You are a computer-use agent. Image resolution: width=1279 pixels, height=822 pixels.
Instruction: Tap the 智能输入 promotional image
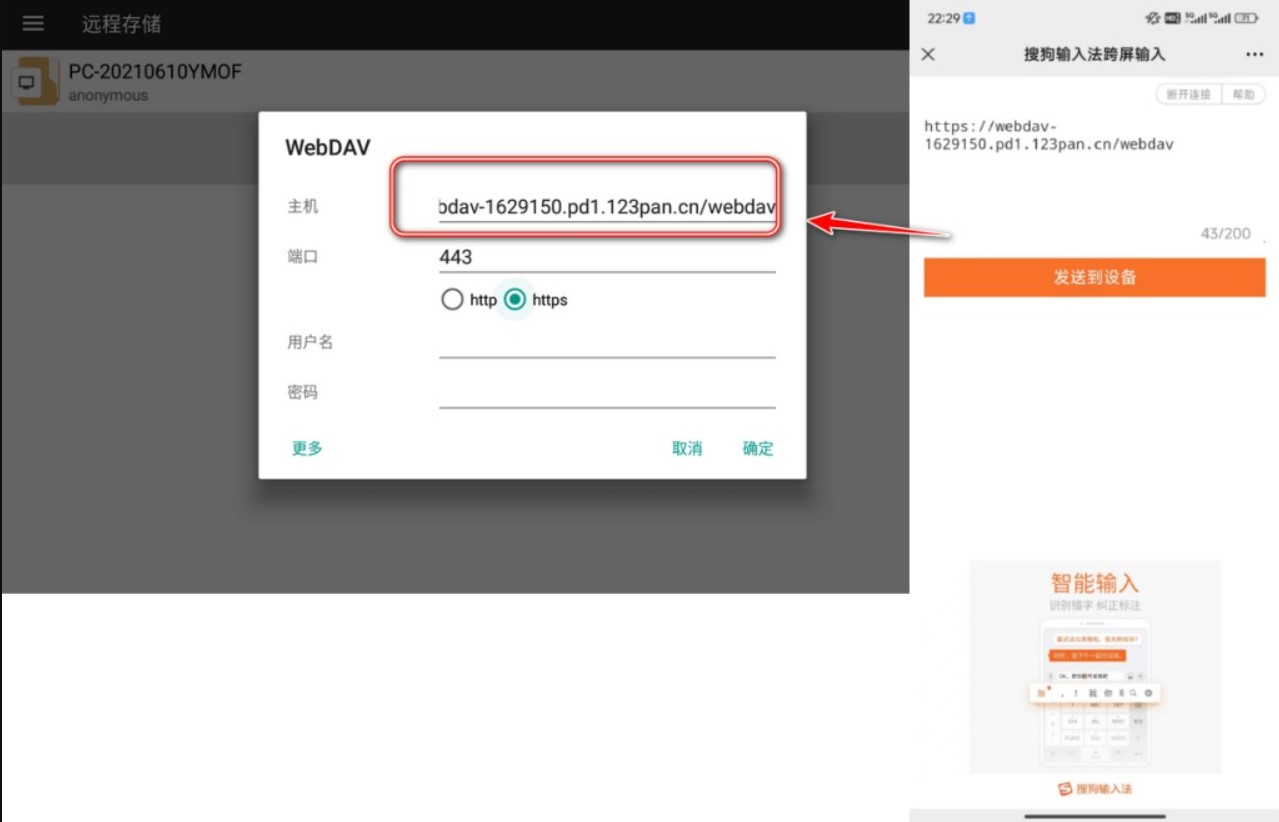tap(1094, 667)
